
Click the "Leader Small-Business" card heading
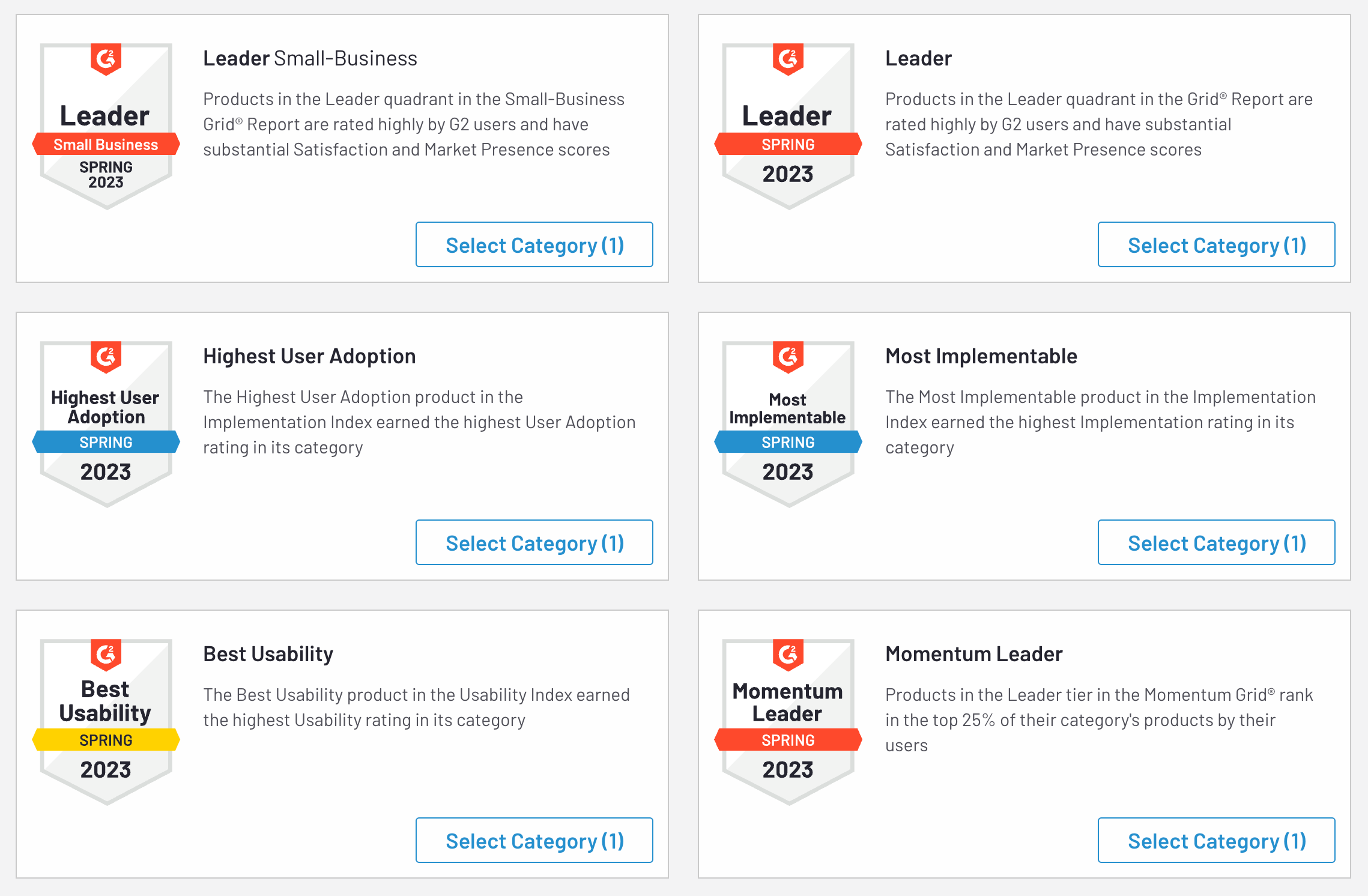click(x=310, y=58)
